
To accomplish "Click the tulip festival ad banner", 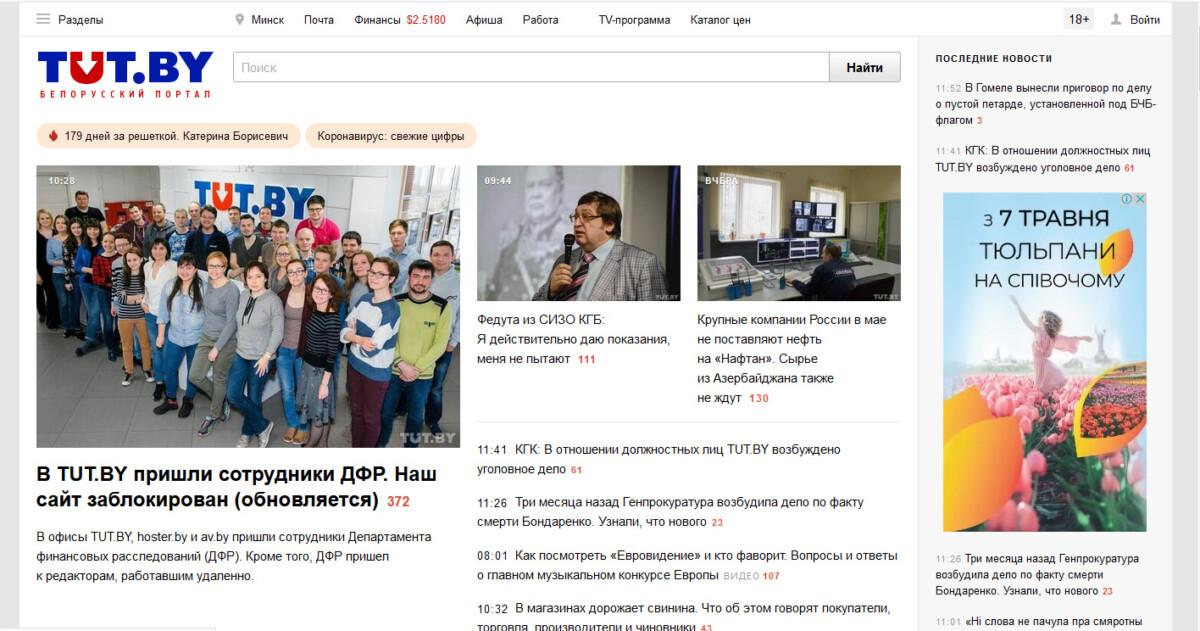I will (x=1044, y=362).
